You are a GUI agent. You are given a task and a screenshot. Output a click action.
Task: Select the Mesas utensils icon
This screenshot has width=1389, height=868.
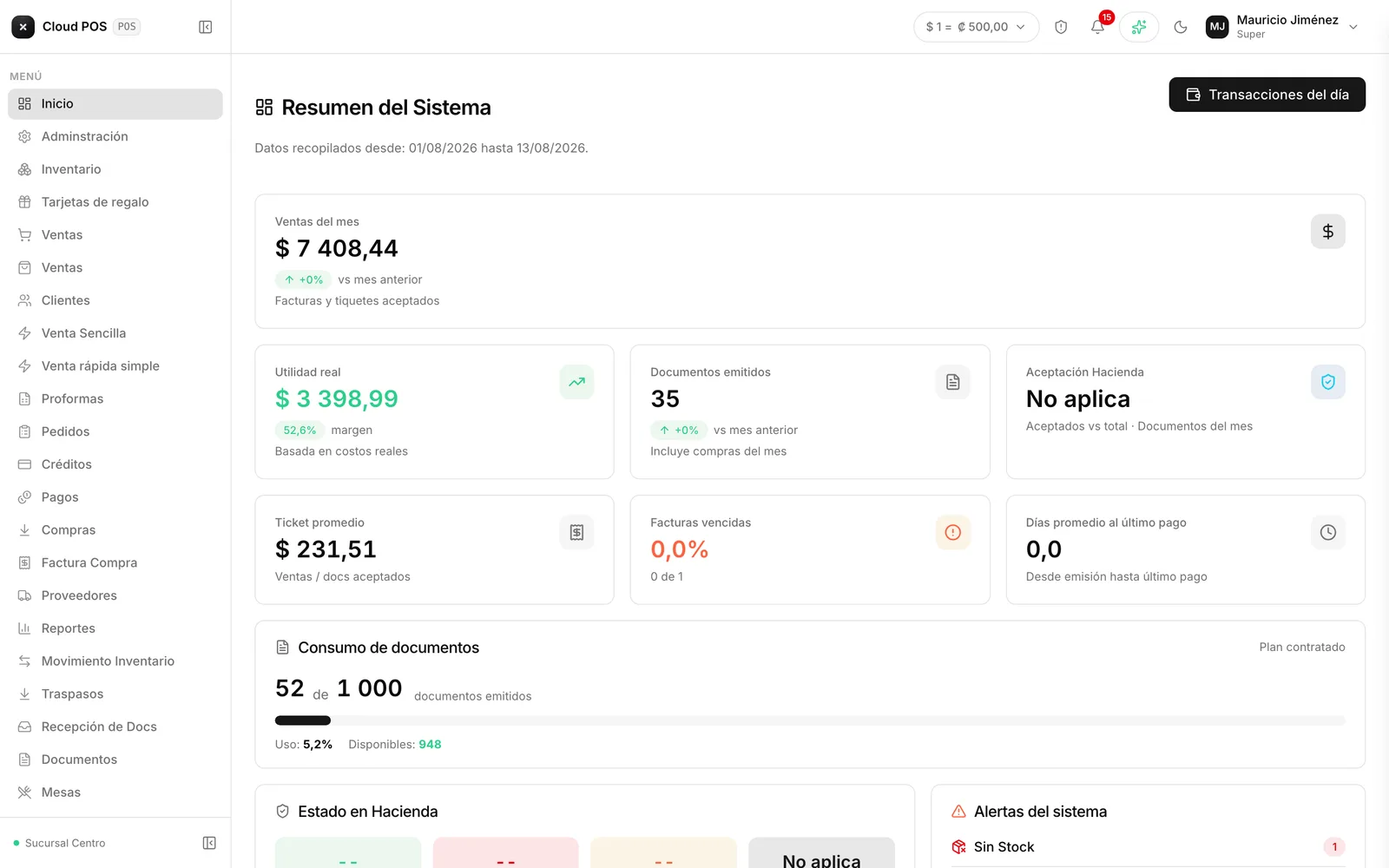(24, 792)
